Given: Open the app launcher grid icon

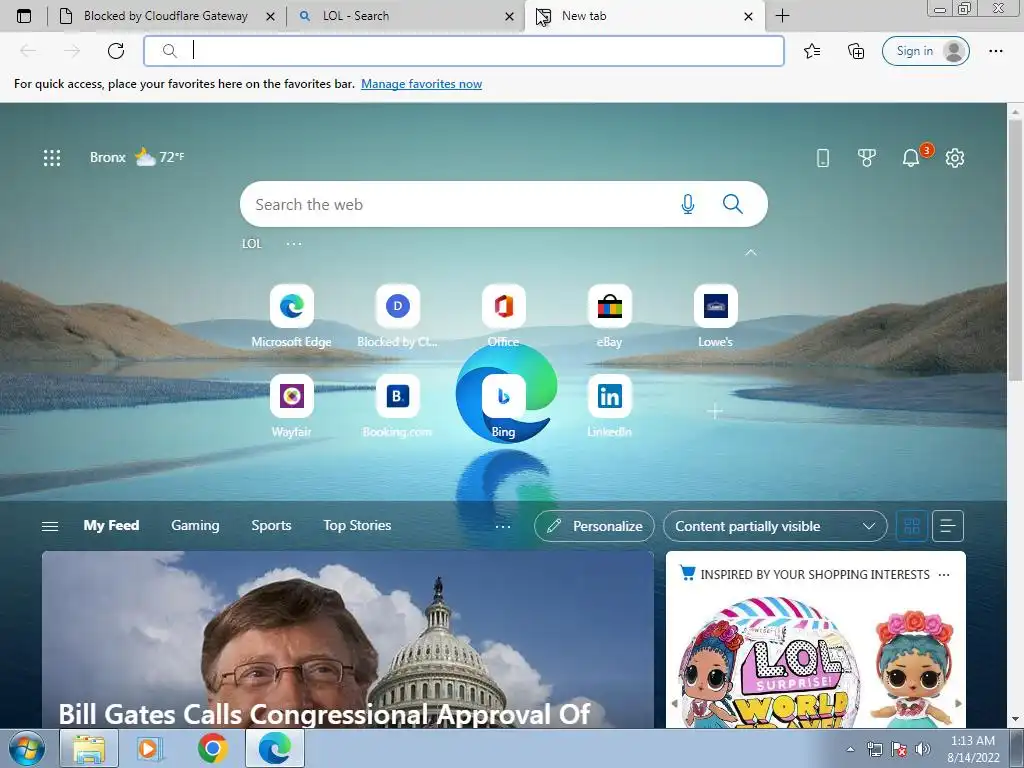Looking at the screenshot, I should (x=52, y=157).
